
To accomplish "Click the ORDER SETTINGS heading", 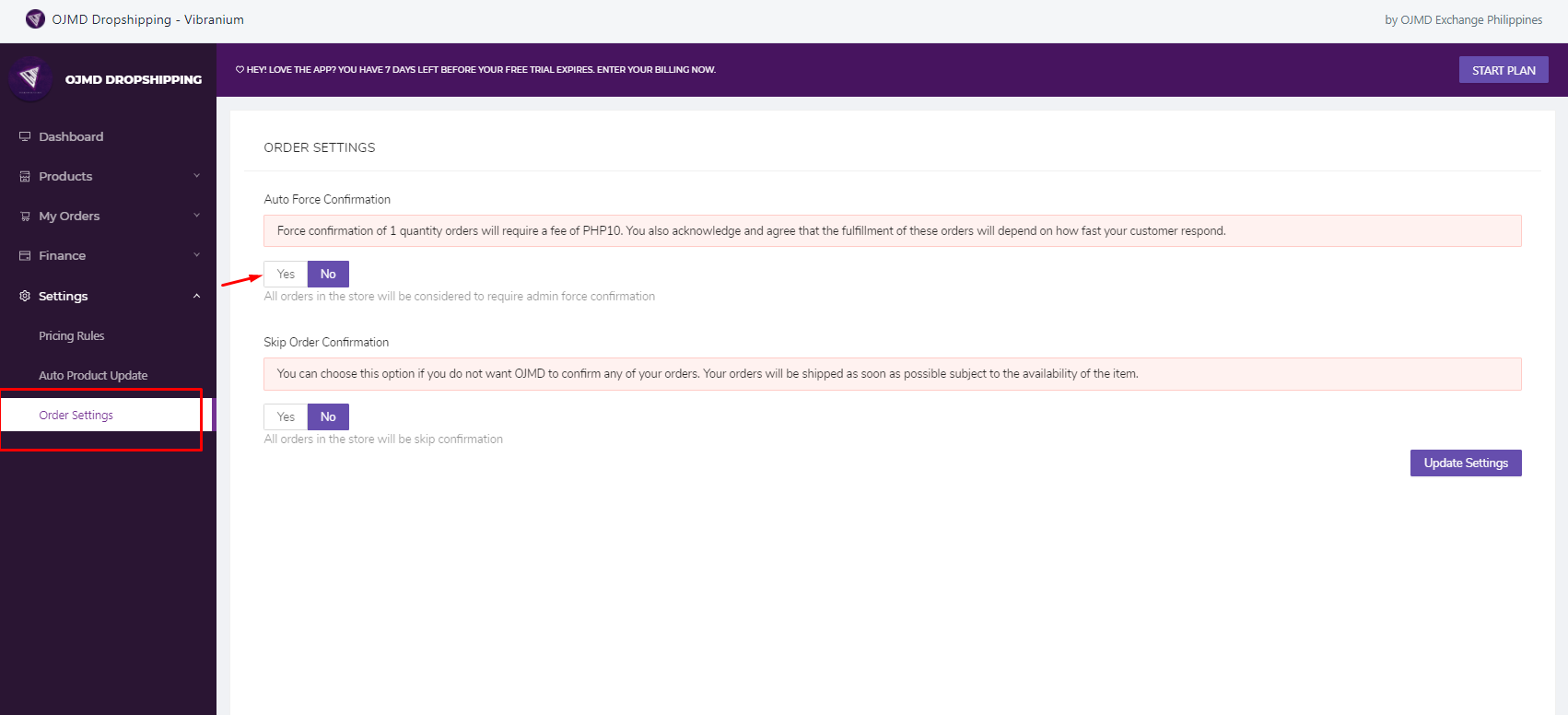I will pyautogui.click(x=320, y=147).
